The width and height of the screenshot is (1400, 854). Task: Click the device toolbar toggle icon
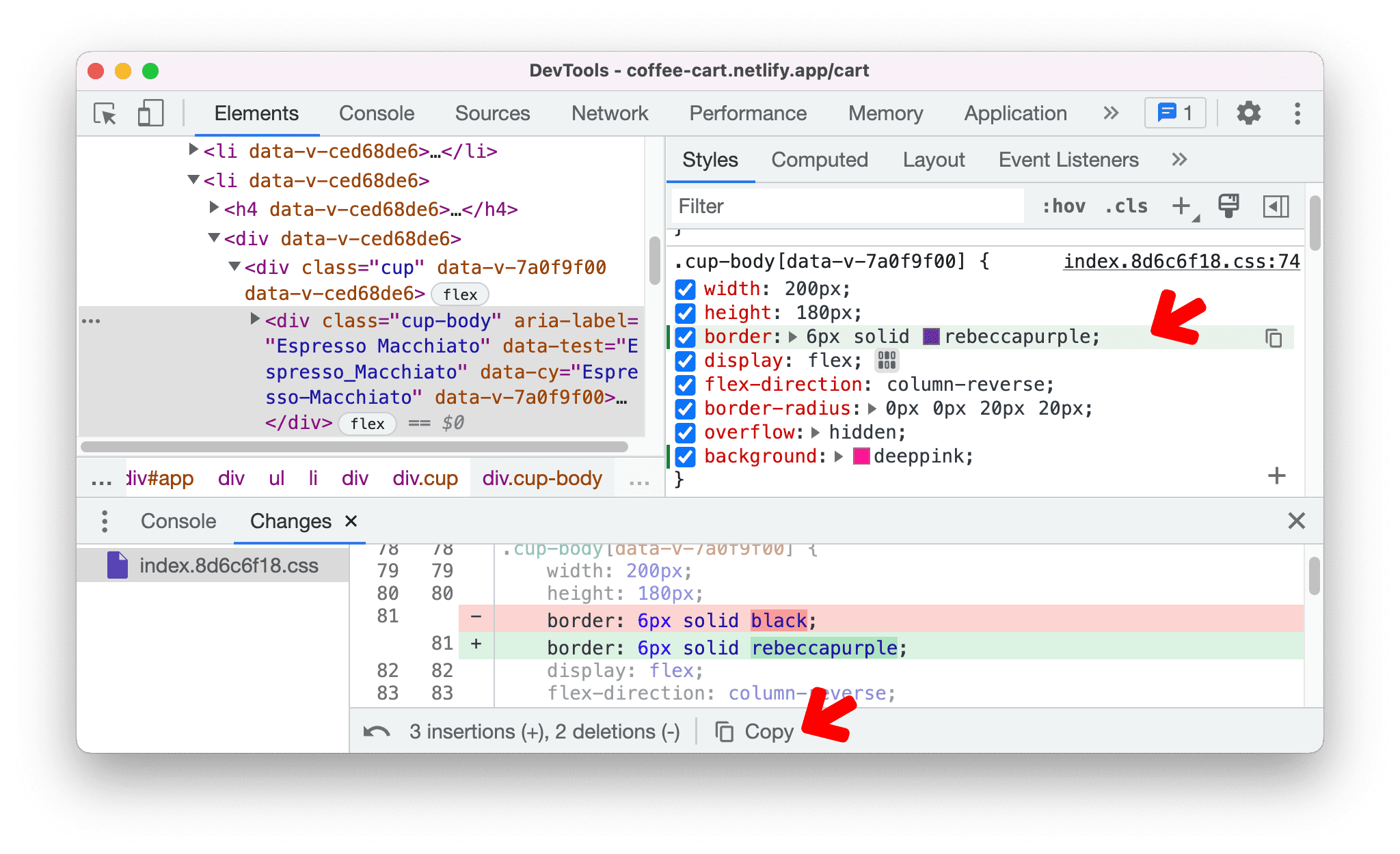coord(148,113)
